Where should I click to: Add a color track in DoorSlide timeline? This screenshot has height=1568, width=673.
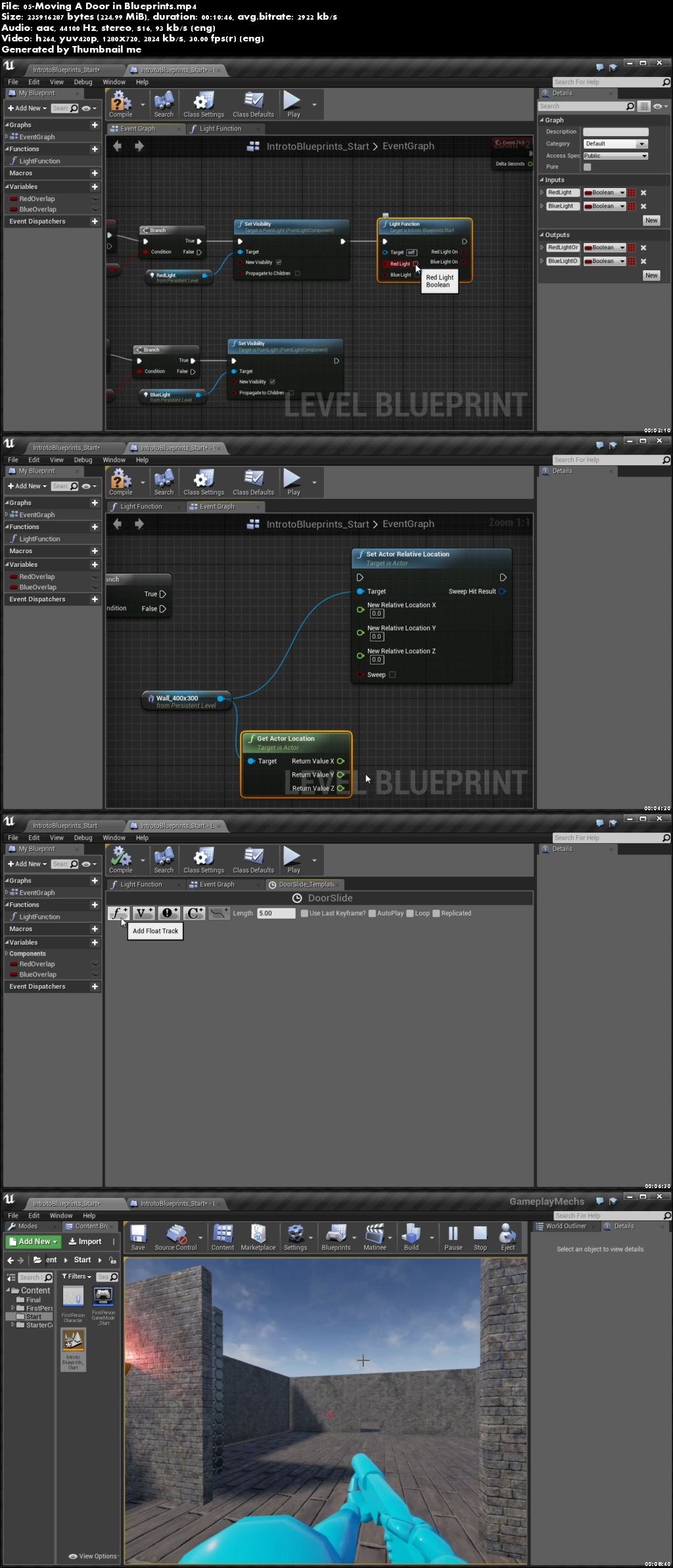click(x=195, y=913)
